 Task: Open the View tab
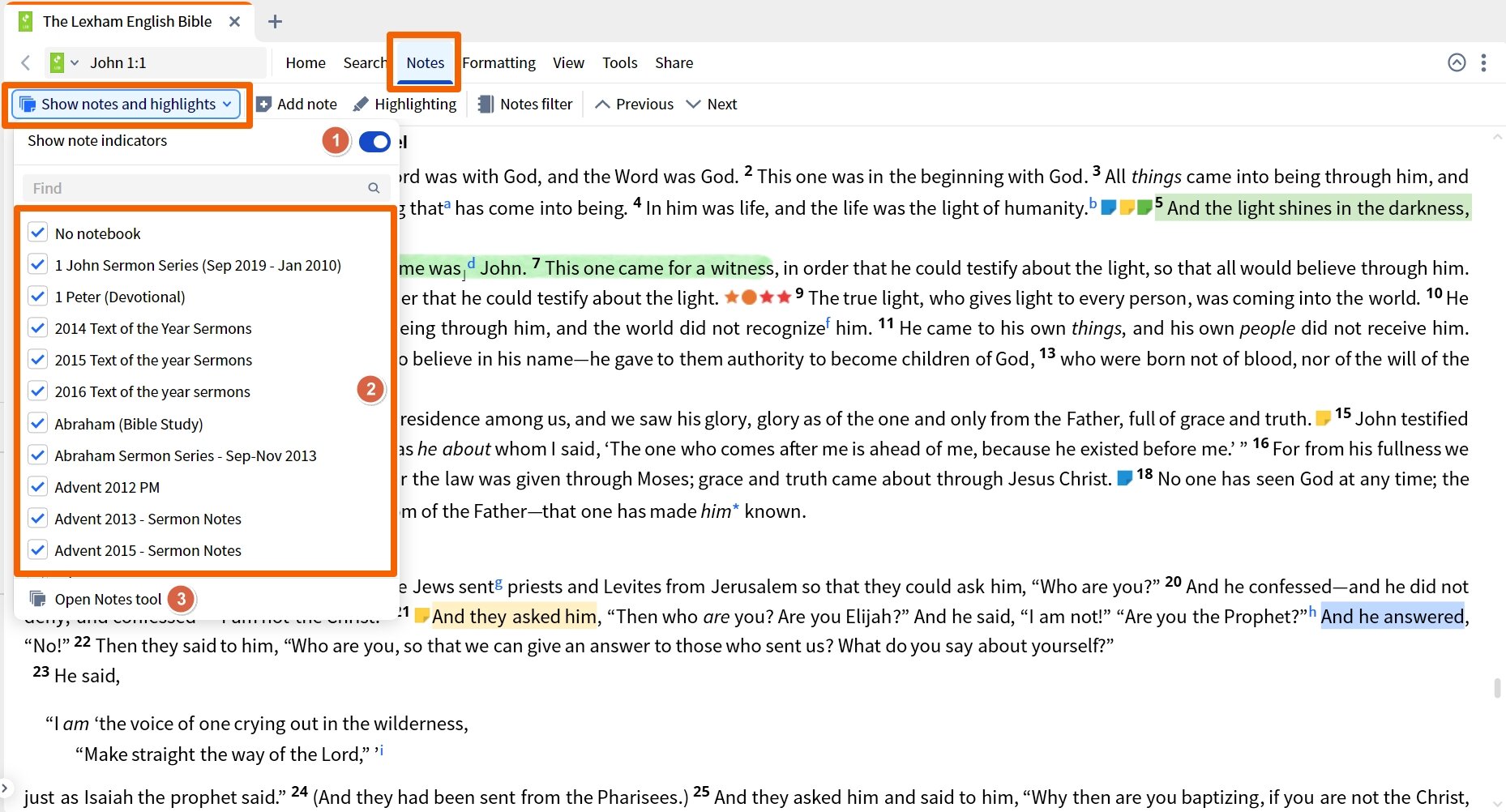point(568,62)
